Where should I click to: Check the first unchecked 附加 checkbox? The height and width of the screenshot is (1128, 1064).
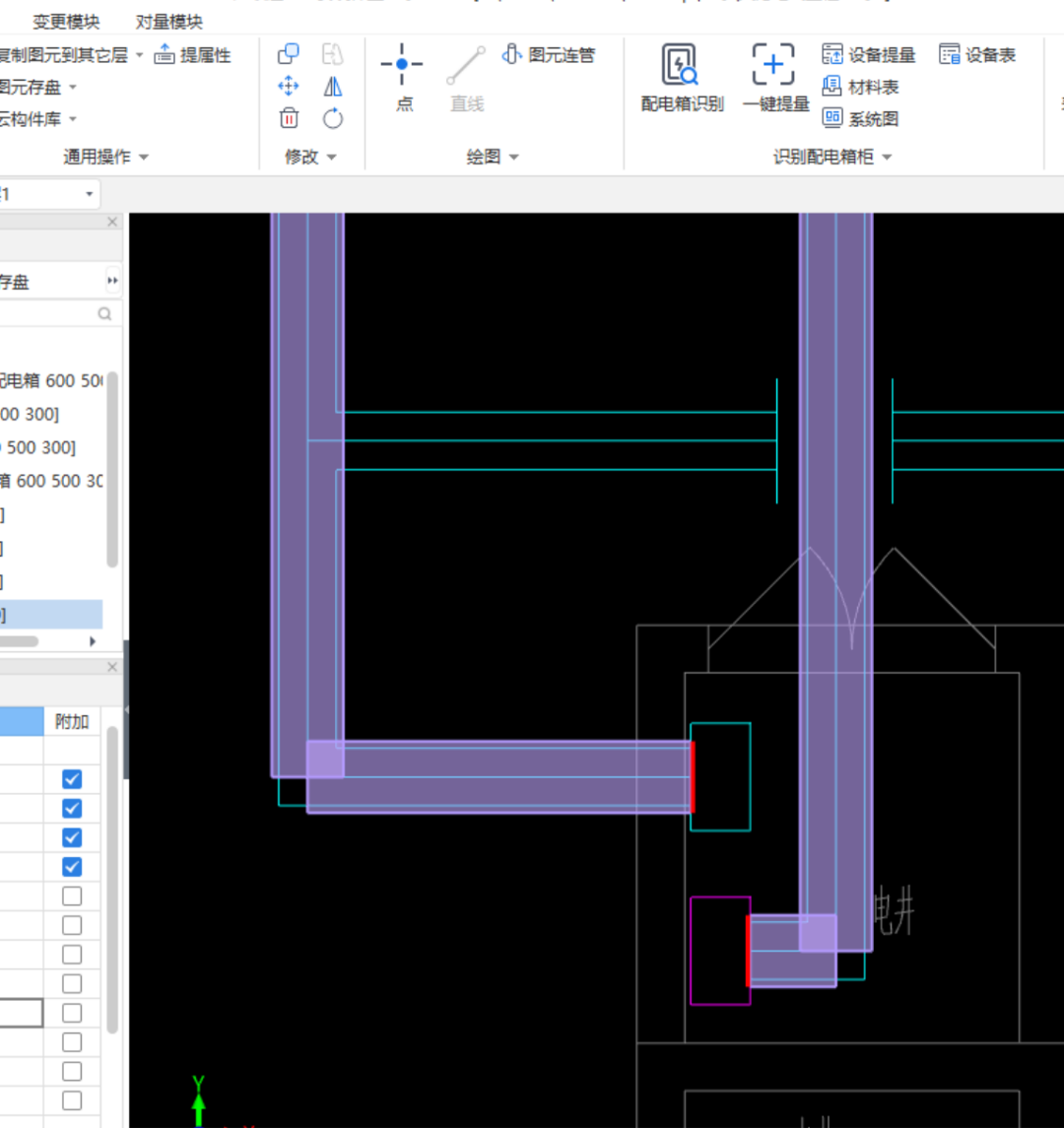click(72, 896)
